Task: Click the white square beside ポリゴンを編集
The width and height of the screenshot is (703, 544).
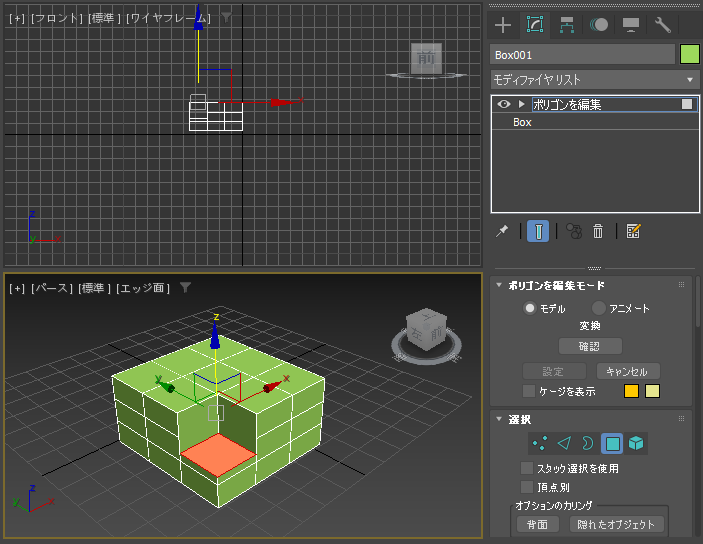Action: pos(687,104)
